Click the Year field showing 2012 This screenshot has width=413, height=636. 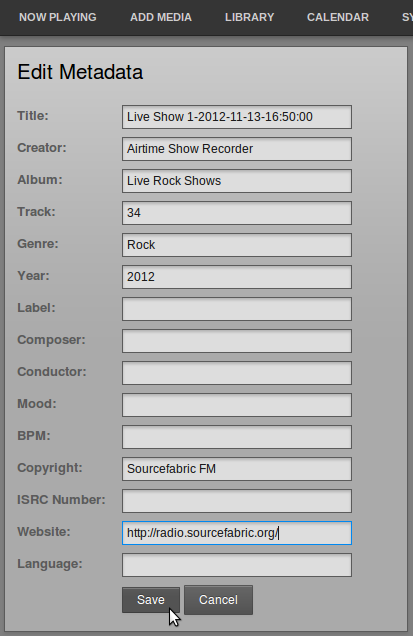[x=237, y=277]
